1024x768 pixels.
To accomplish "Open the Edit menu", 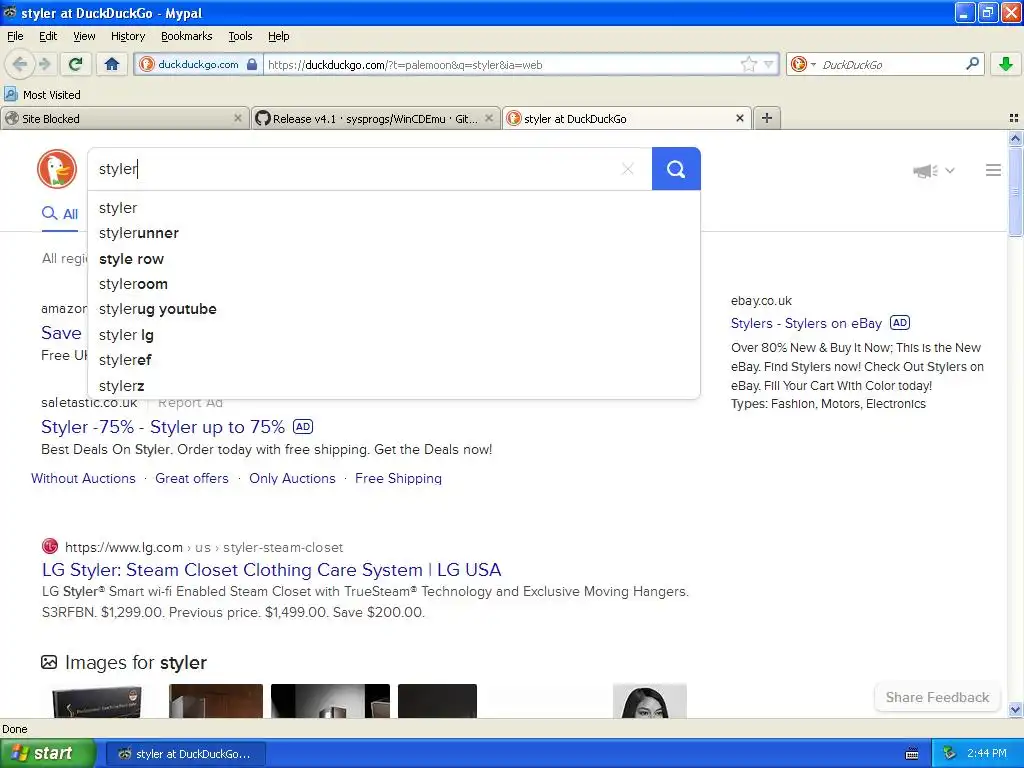I will click(x=48, y=36).
